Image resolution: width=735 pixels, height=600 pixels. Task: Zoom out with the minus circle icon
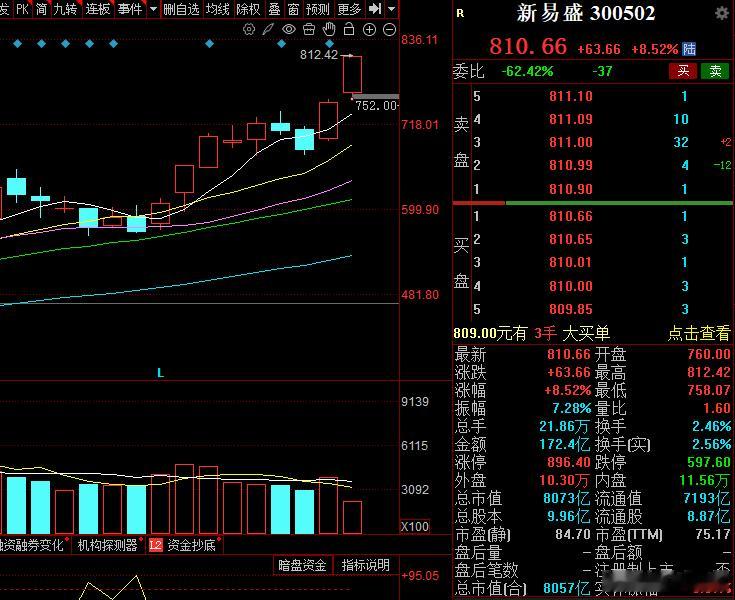point(390,30)
